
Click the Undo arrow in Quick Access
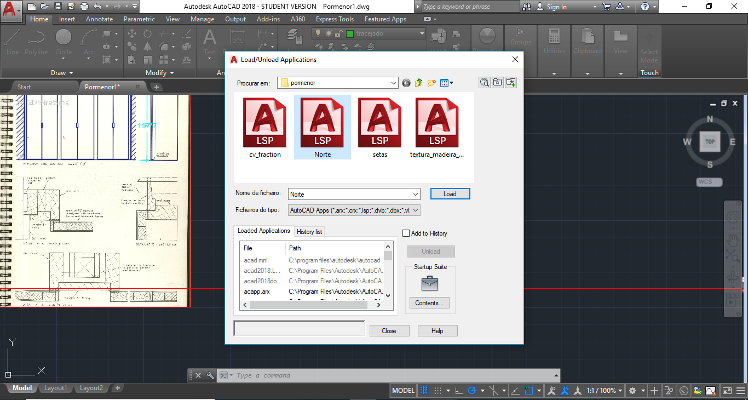(x=98, y=7)
